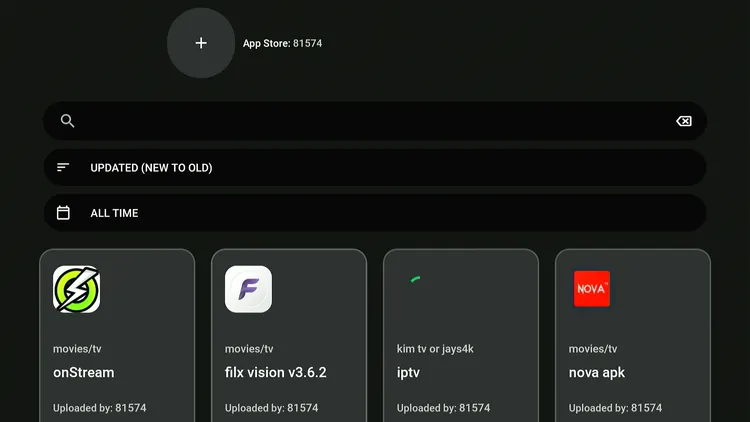Click Uploaded by: 81574 on onStream card
The image size is (750, 422).
tap(99, 408)
